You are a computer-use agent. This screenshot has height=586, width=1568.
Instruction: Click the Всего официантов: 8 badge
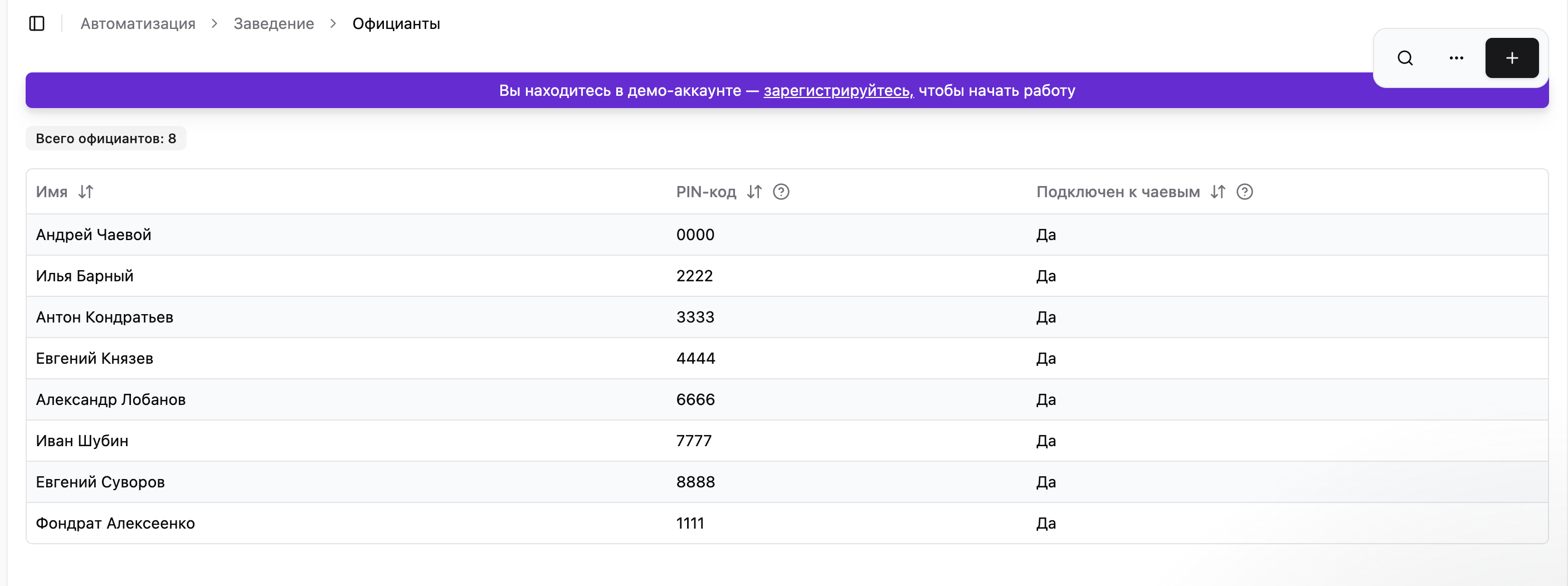click(106, 139)
